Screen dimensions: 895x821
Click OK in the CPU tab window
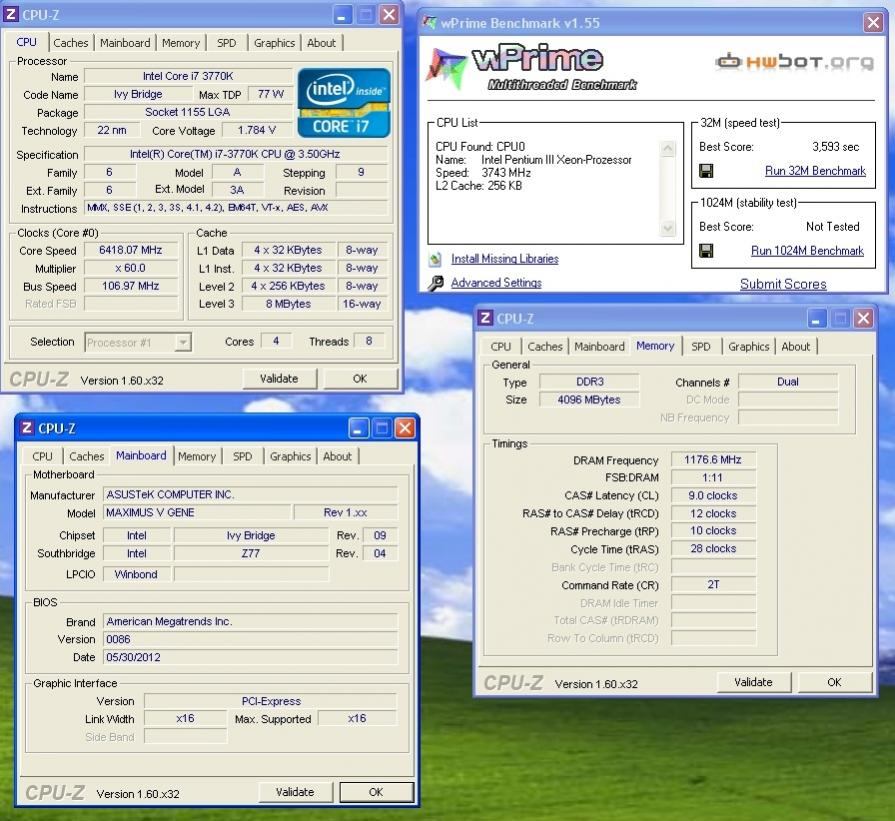[360, 379]
